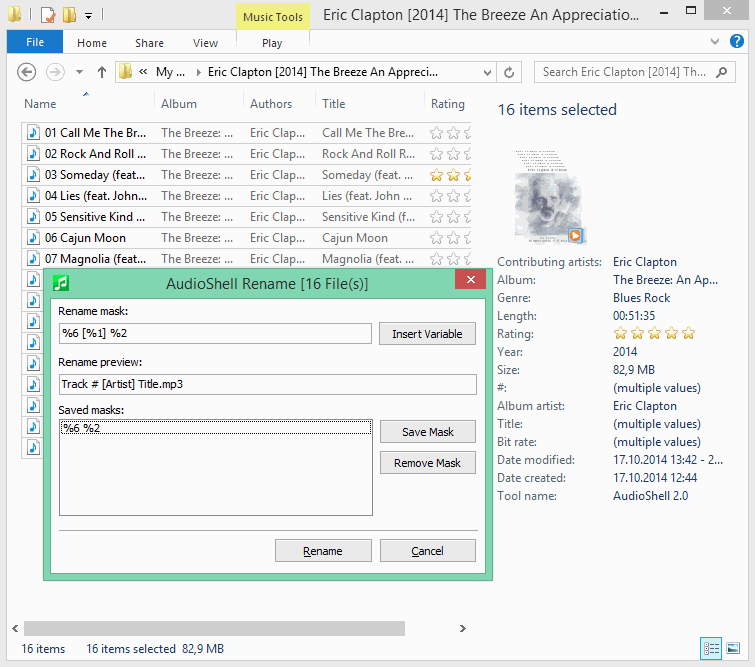Viewport: 755px width, 667px height.
Task: Sort by Name column header
Action: pos(40,104)
